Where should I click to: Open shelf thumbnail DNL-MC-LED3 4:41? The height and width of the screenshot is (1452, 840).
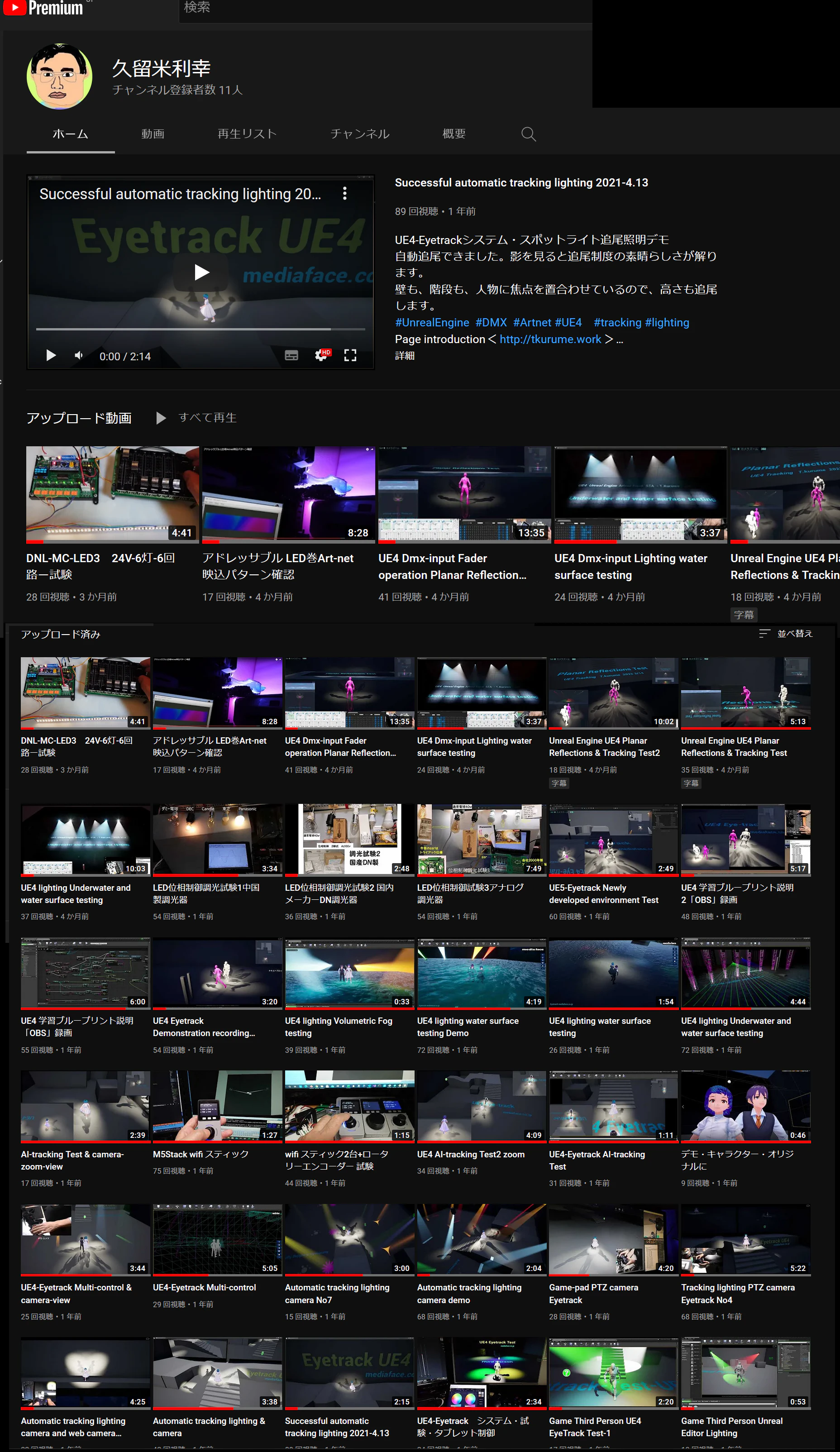click(112, 494)
